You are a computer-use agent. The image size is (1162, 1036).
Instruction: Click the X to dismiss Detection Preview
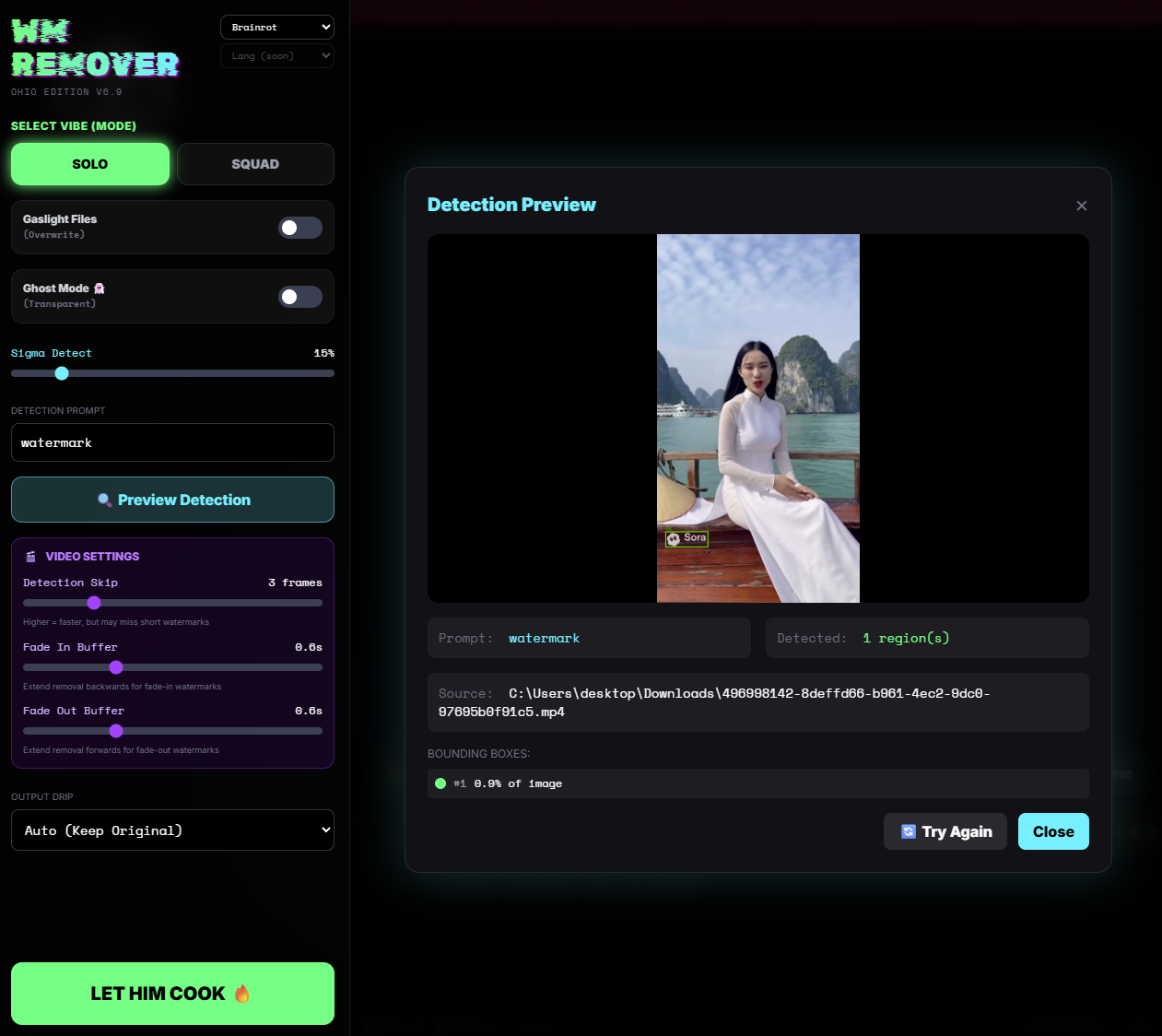[x=1082, y=206]
